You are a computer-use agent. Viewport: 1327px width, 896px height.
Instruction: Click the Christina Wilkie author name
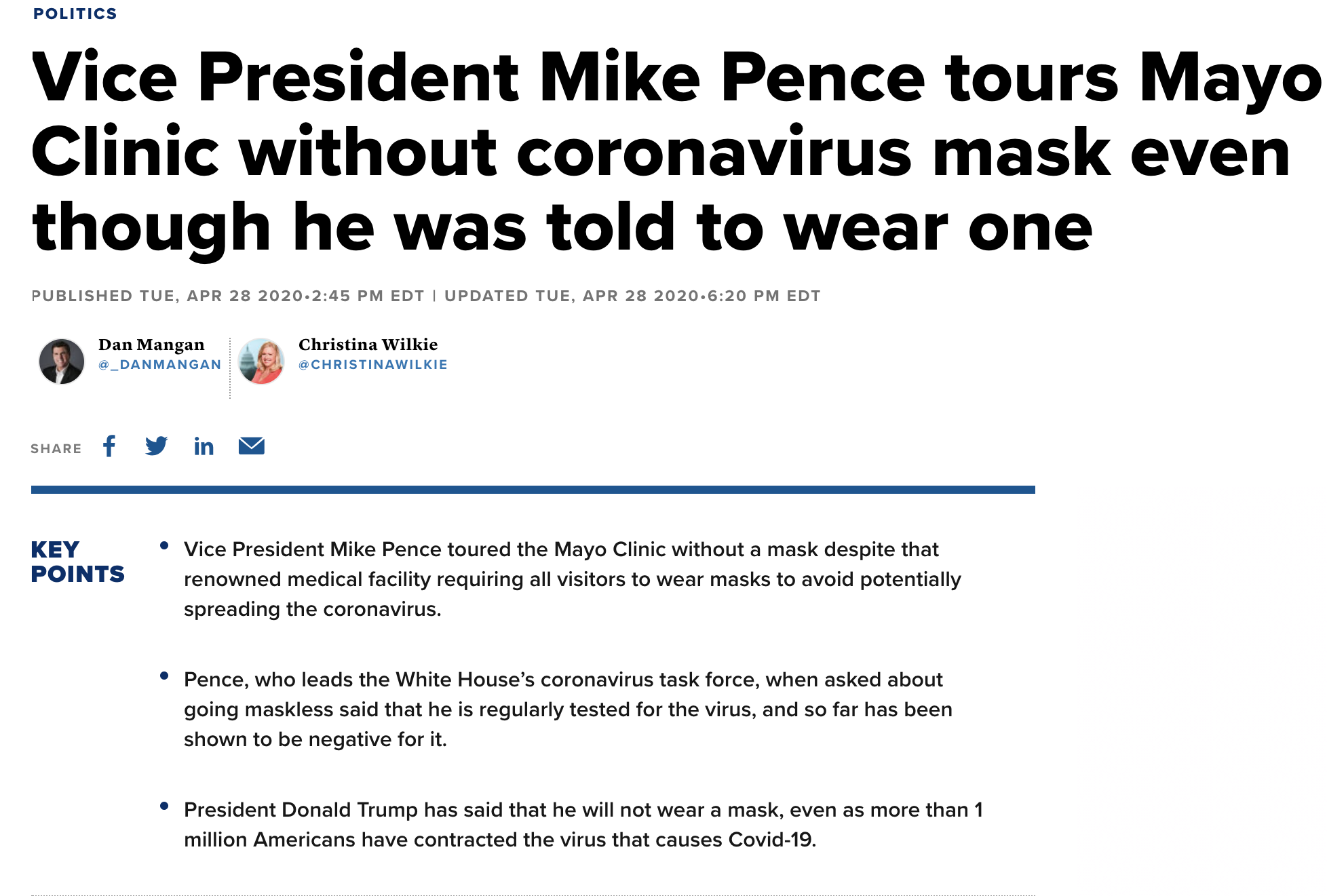tap(368, 345)
